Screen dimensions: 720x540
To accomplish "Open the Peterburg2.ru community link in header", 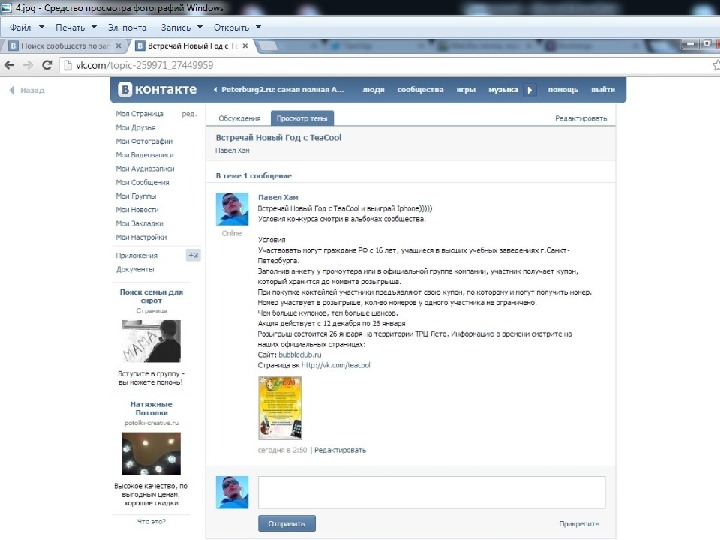I will [279, 90].
